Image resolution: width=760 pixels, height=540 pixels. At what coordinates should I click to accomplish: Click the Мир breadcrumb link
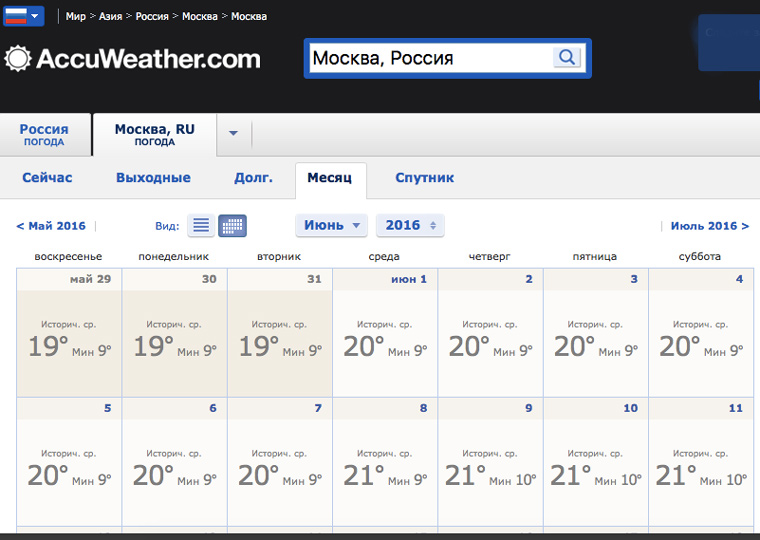76,17
